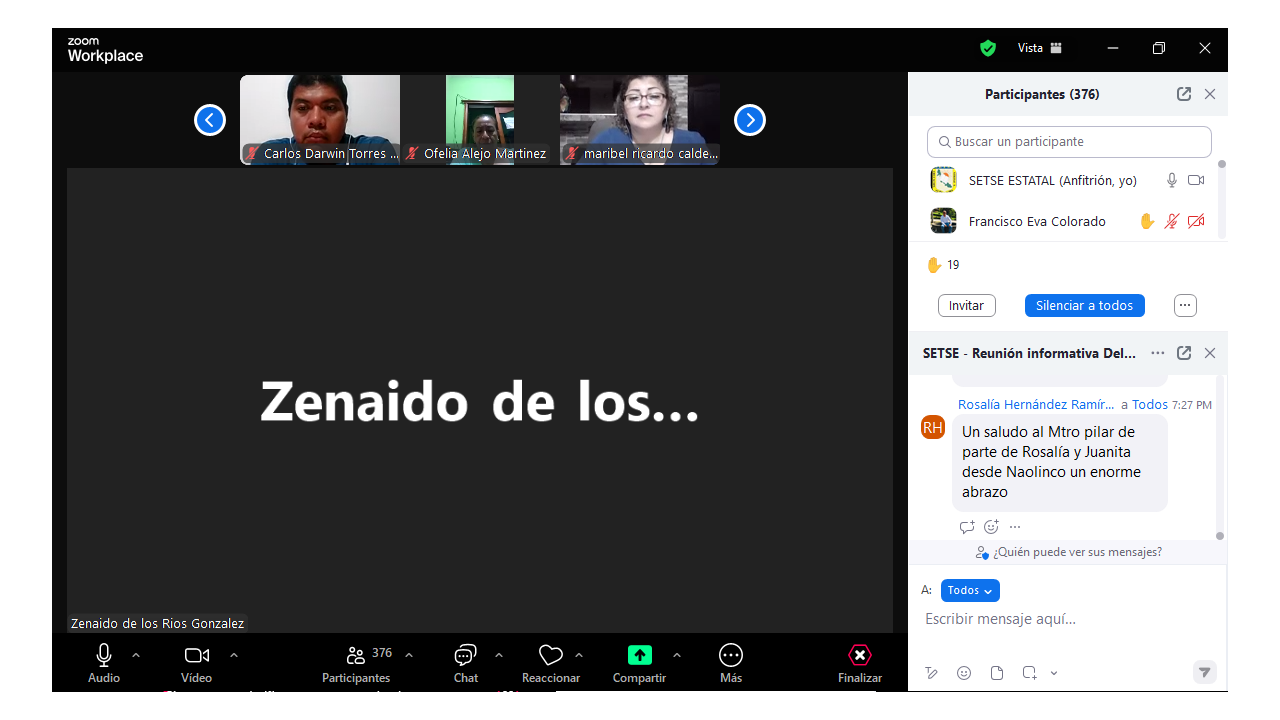
Task: Click the green Compartir share screen icon
Action: [x=639, y=656]
